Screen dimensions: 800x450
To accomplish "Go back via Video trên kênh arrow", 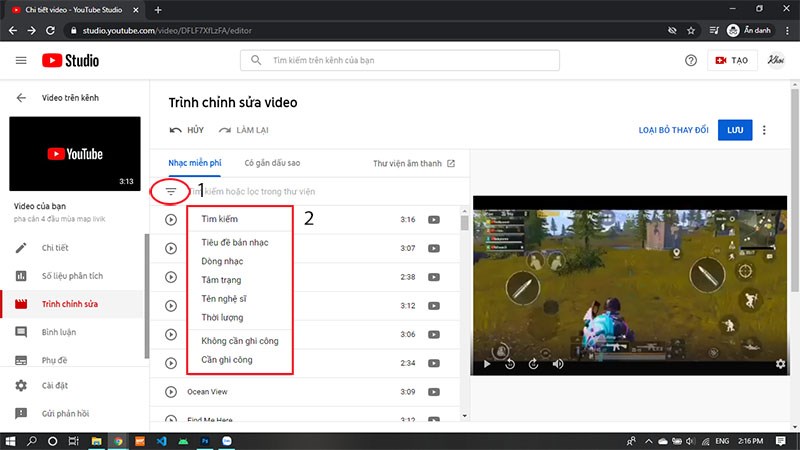I will [x=21, y=97].
